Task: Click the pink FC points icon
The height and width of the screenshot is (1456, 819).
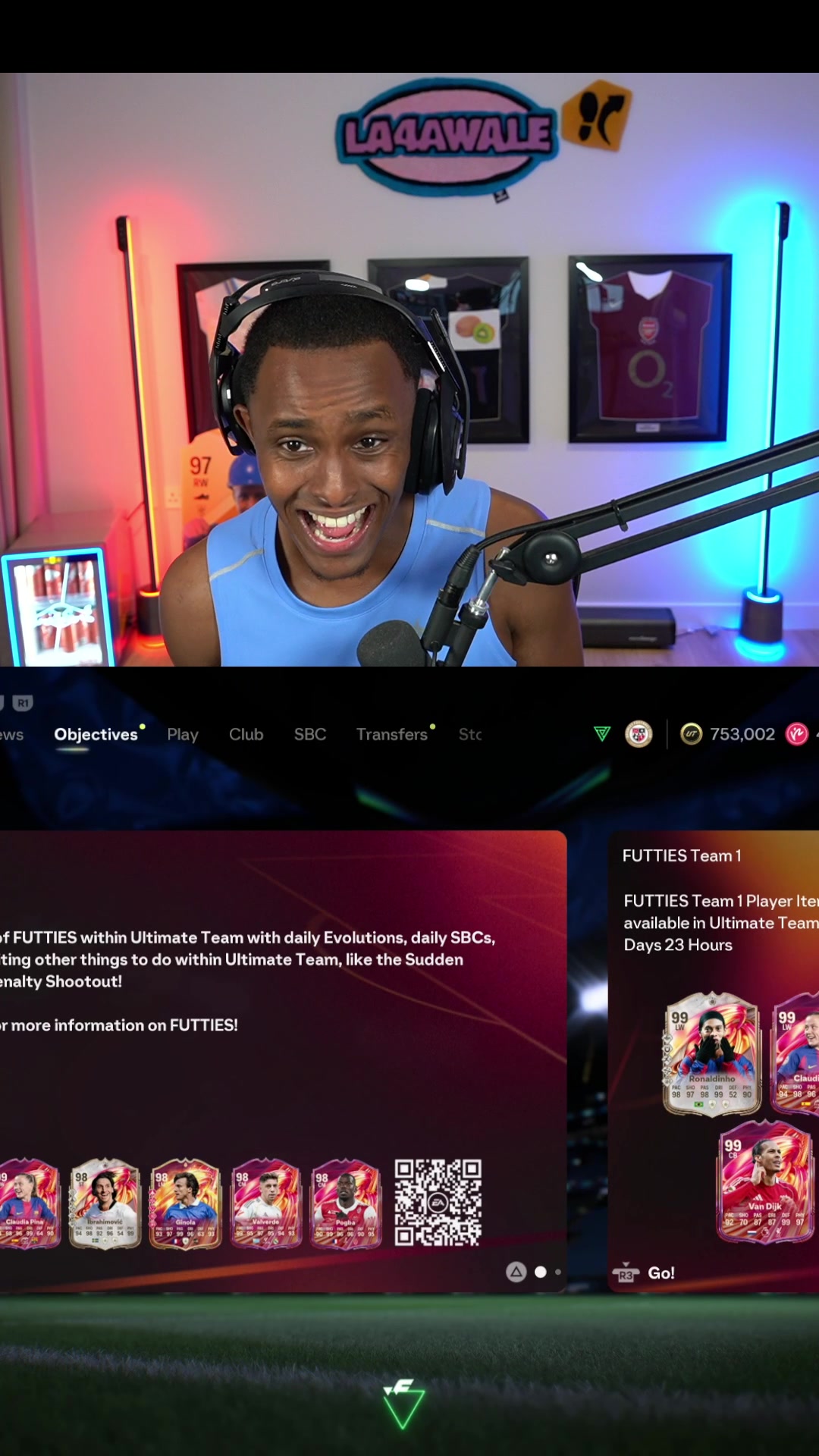Action: (796, 734)
